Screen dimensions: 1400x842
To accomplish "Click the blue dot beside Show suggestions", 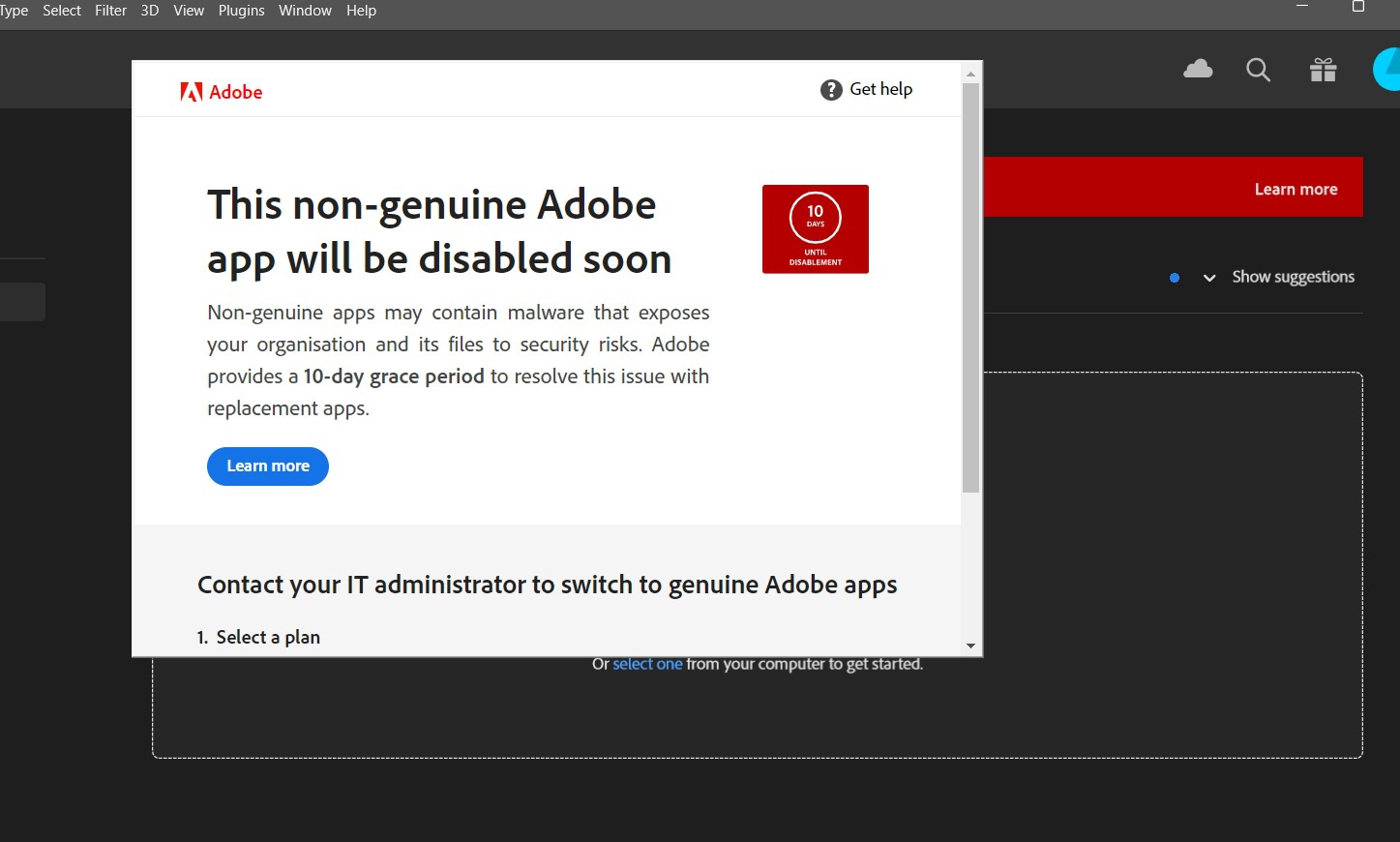I will pos(1175,278).
